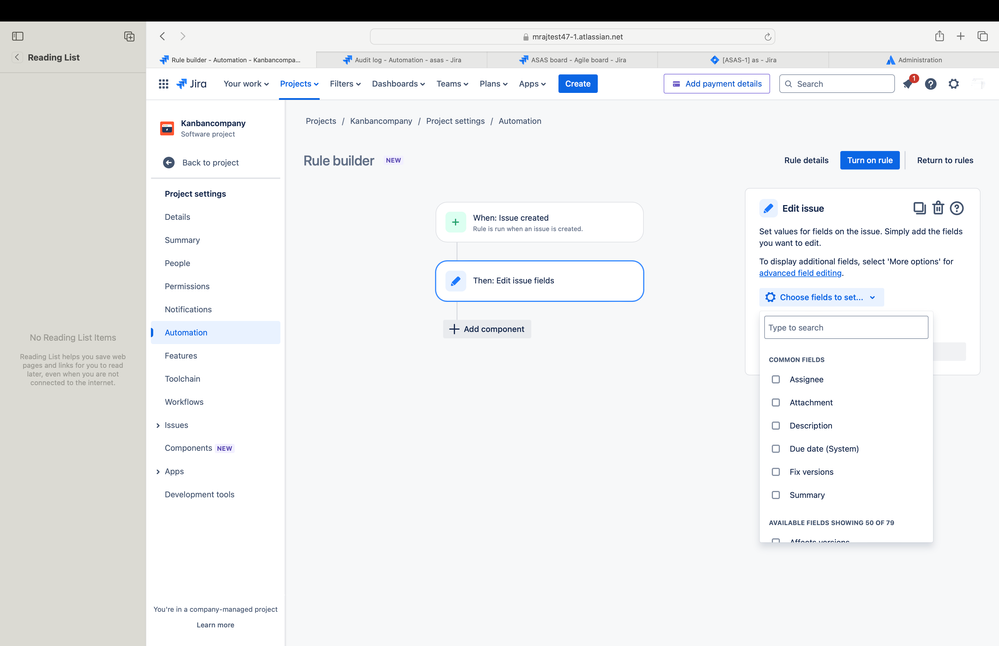Screen dimensions: 999x646
Task: Click Add payment details button
Action: pos(717,83)
